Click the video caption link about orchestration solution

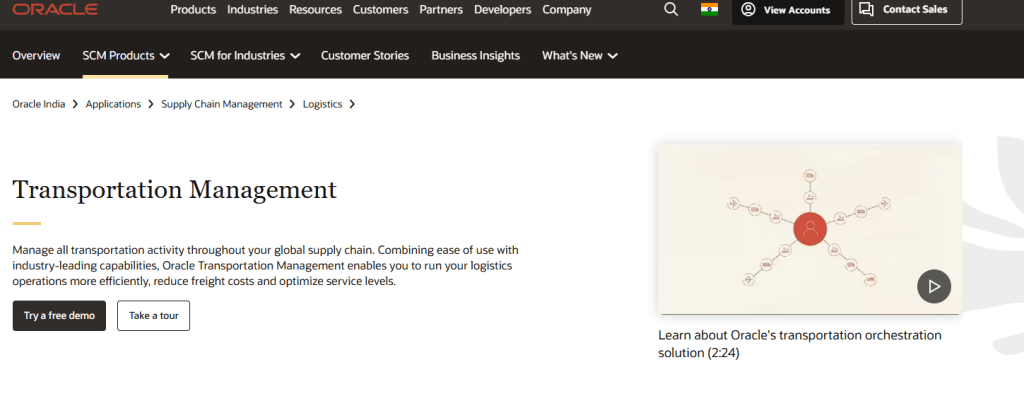click(800, 344)
